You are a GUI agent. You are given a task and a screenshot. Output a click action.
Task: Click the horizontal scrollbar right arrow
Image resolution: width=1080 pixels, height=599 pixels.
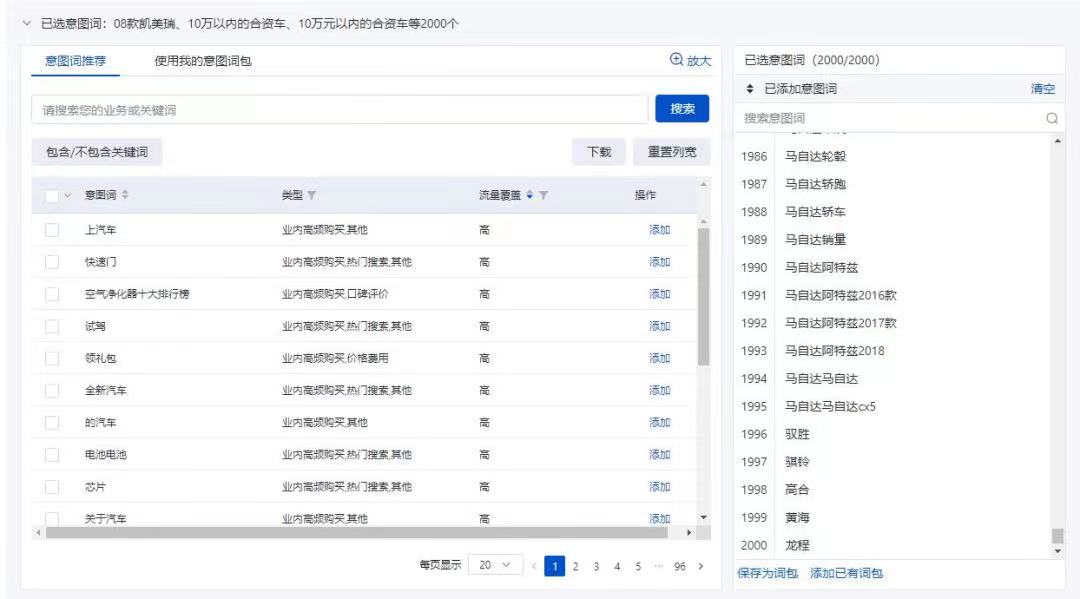point(689,533)
